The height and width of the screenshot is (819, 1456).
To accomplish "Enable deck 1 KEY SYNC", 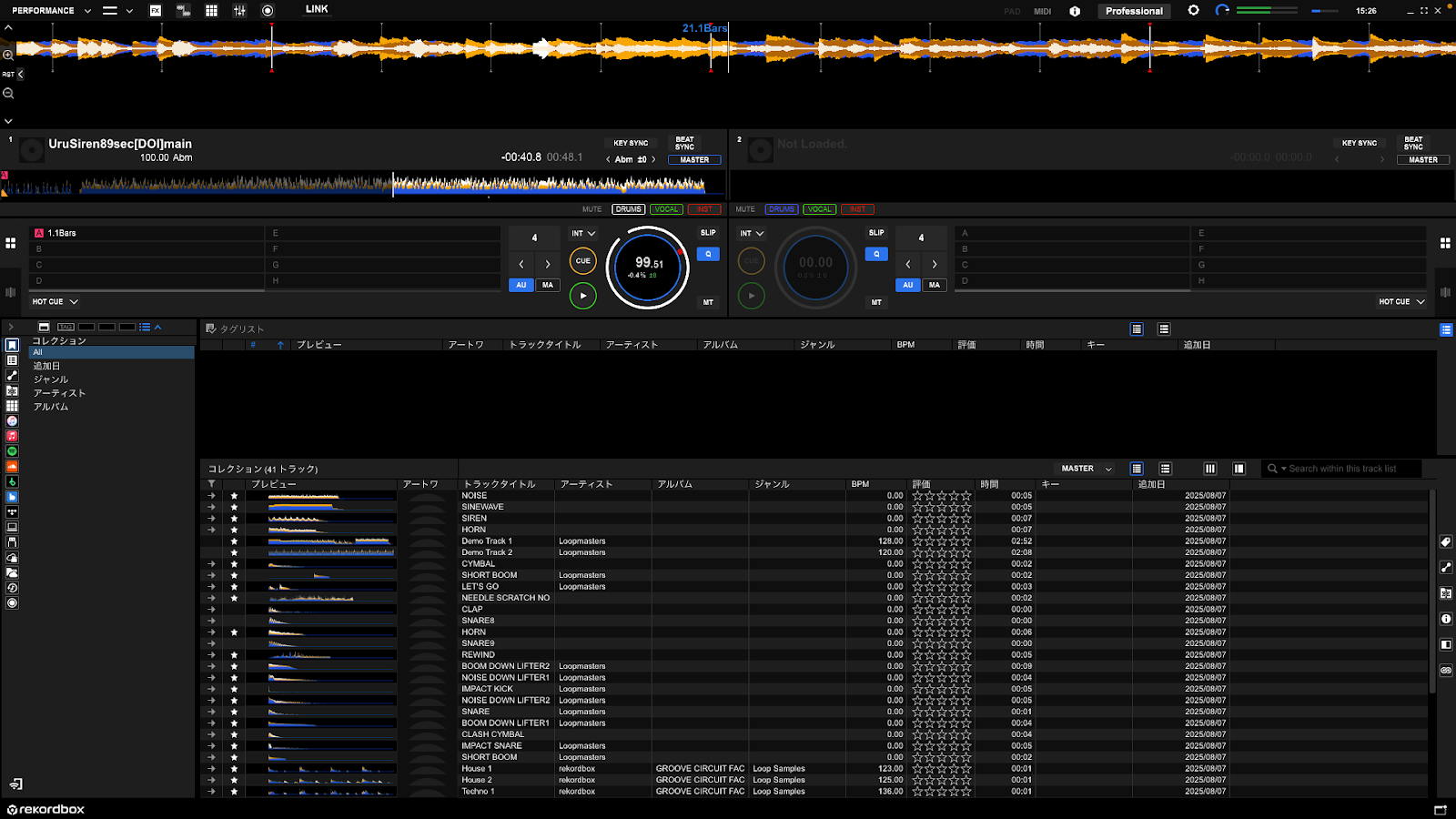I will click(x=631, y=143).
